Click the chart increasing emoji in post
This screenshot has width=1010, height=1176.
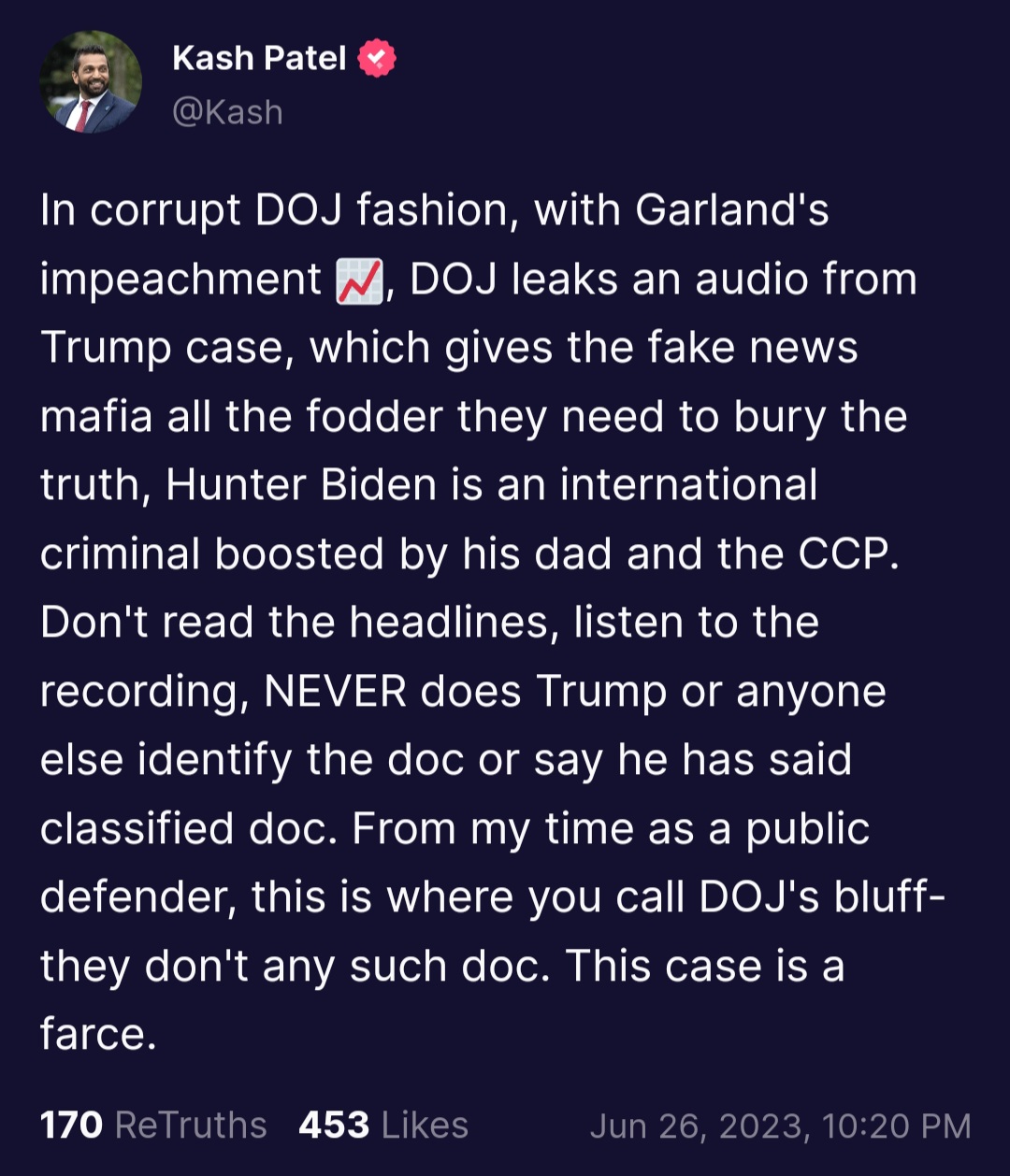pyautogui.click(x=359, y=280)
